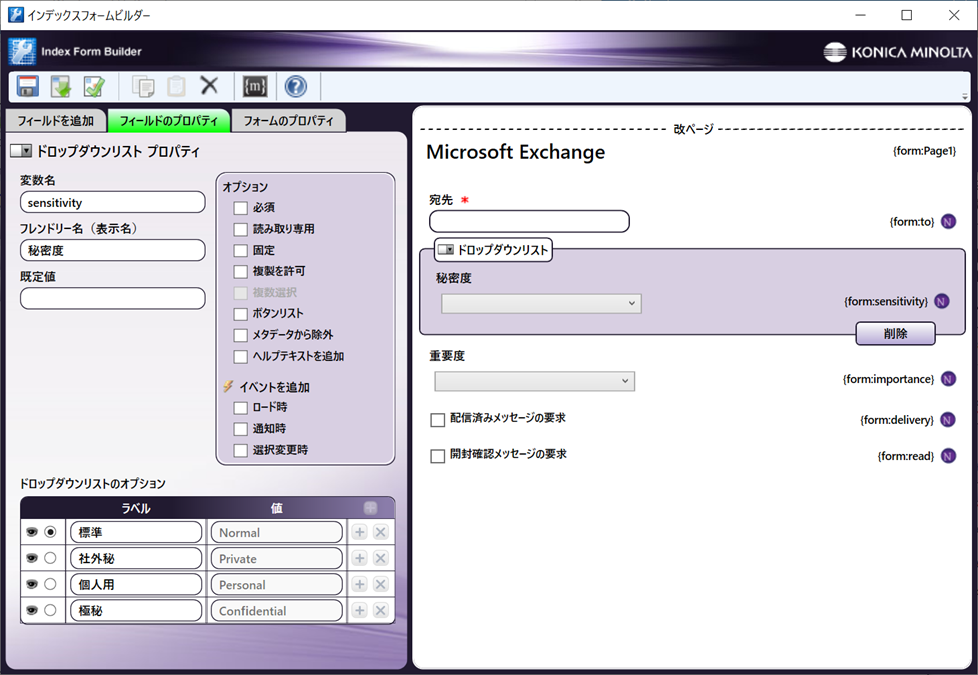
Task: Click the value field containing Confidential
Action: (x=277, y=611)
